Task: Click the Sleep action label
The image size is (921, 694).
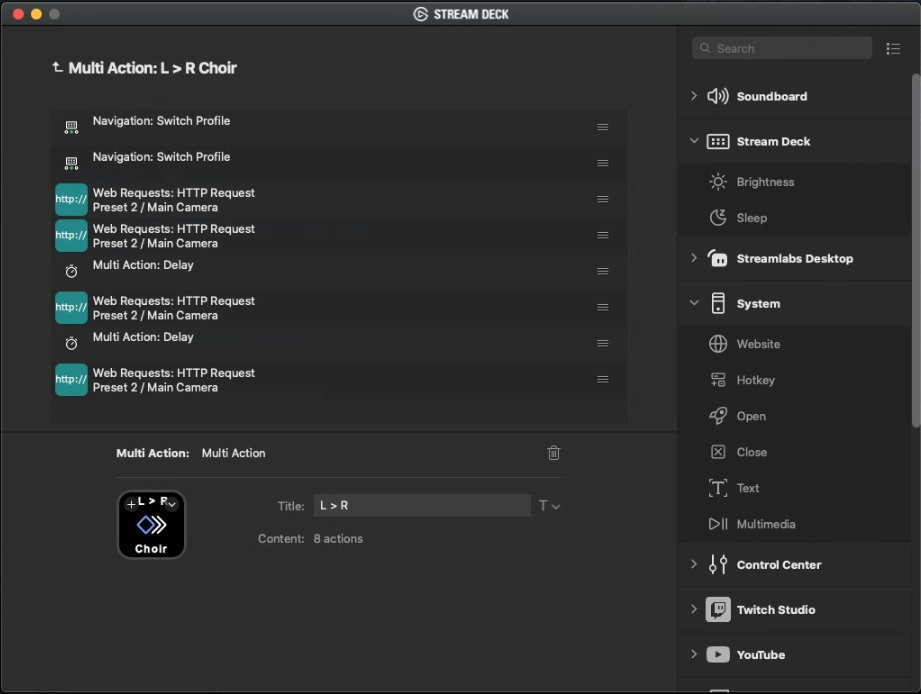Action: [x=752, y=218]
